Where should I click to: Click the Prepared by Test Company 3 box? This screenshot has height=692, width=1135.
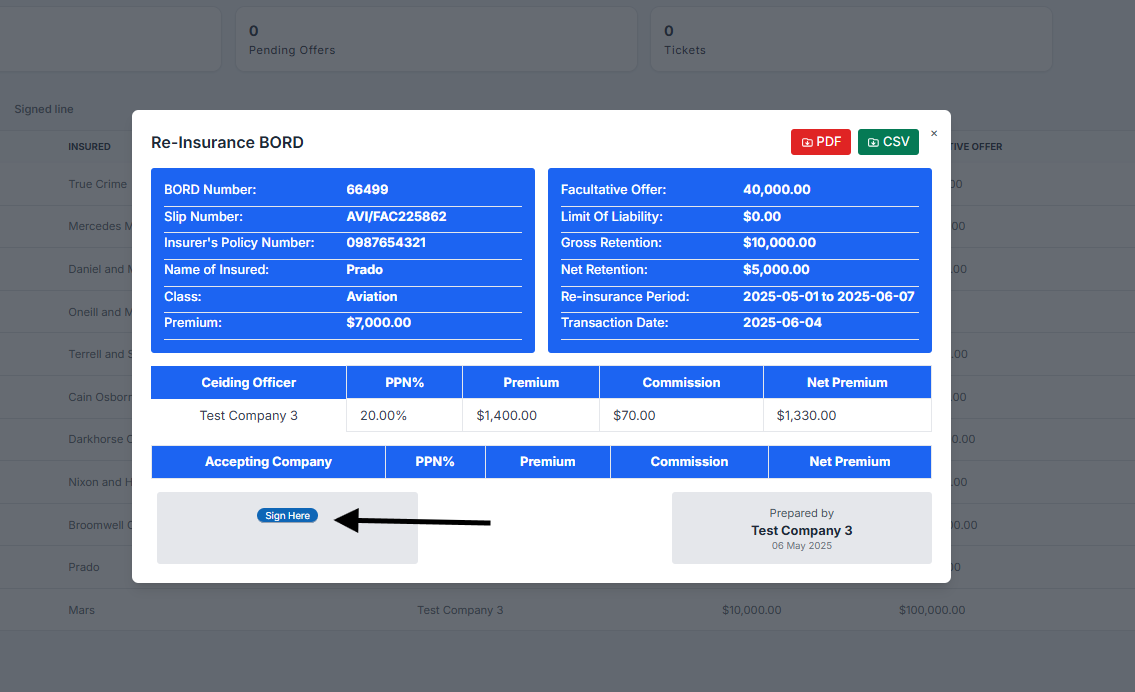click(801, 528)
